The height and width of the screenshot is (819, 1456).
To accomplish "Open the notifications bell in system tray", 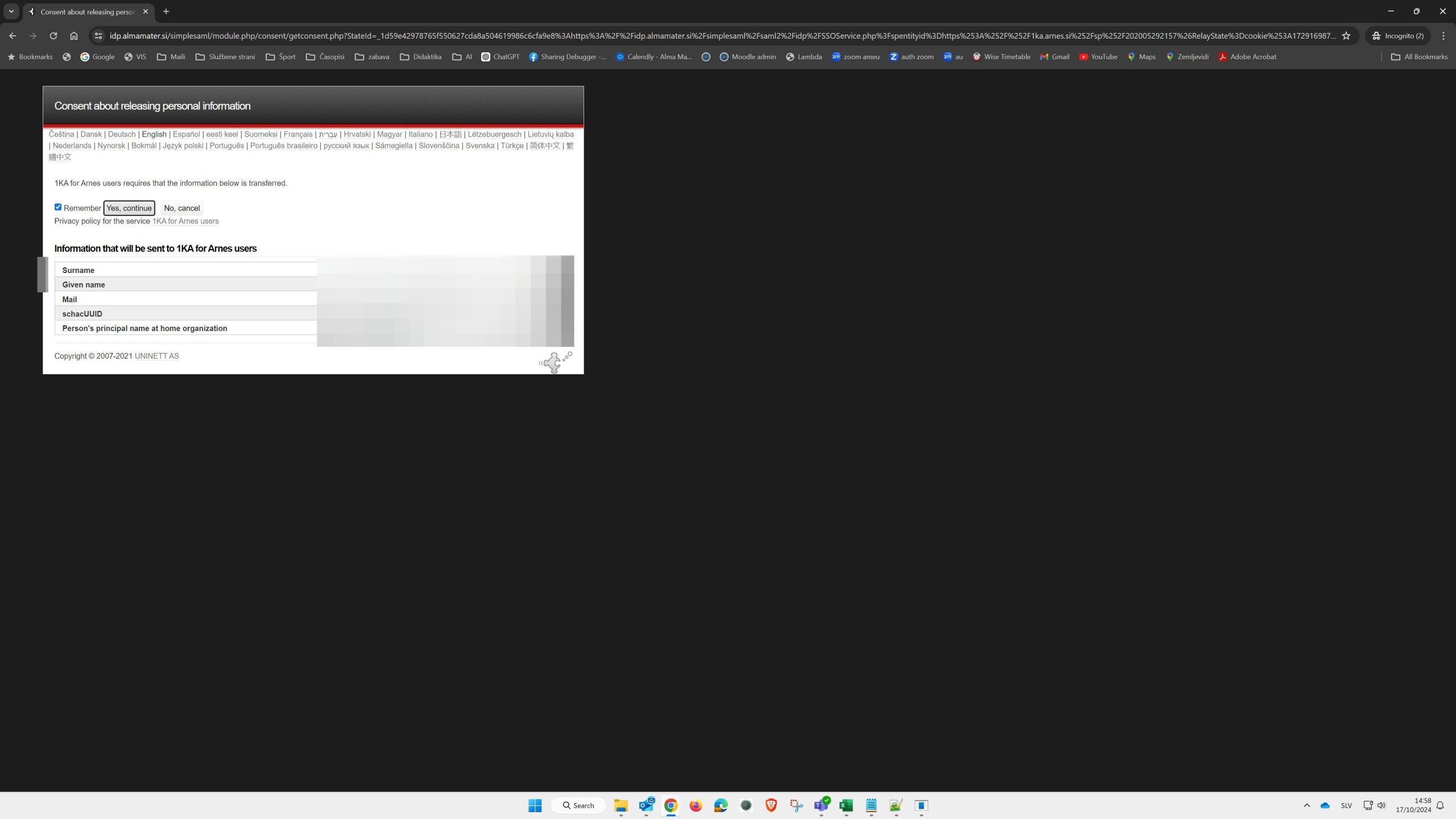I will pyautogui.click(x=1440, y=805).
